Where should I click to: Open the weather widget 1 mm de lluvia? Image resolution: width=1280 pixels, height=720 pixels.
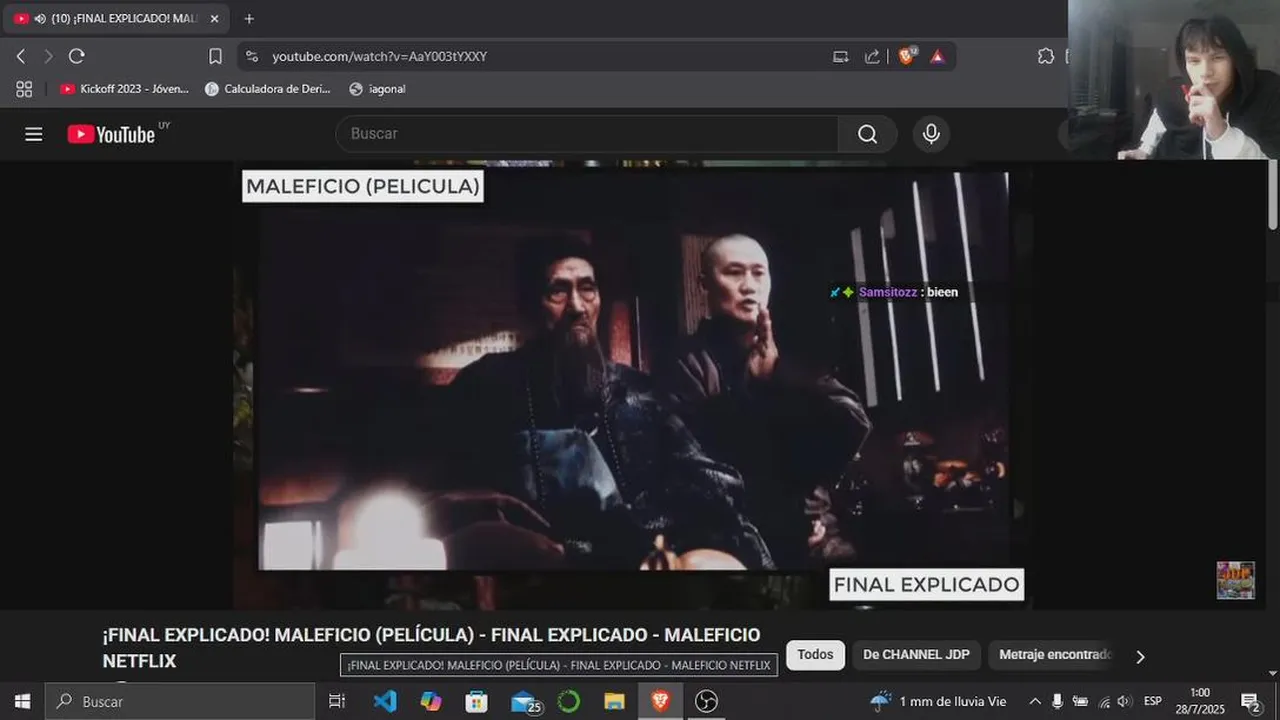click(x=938, y=701)
